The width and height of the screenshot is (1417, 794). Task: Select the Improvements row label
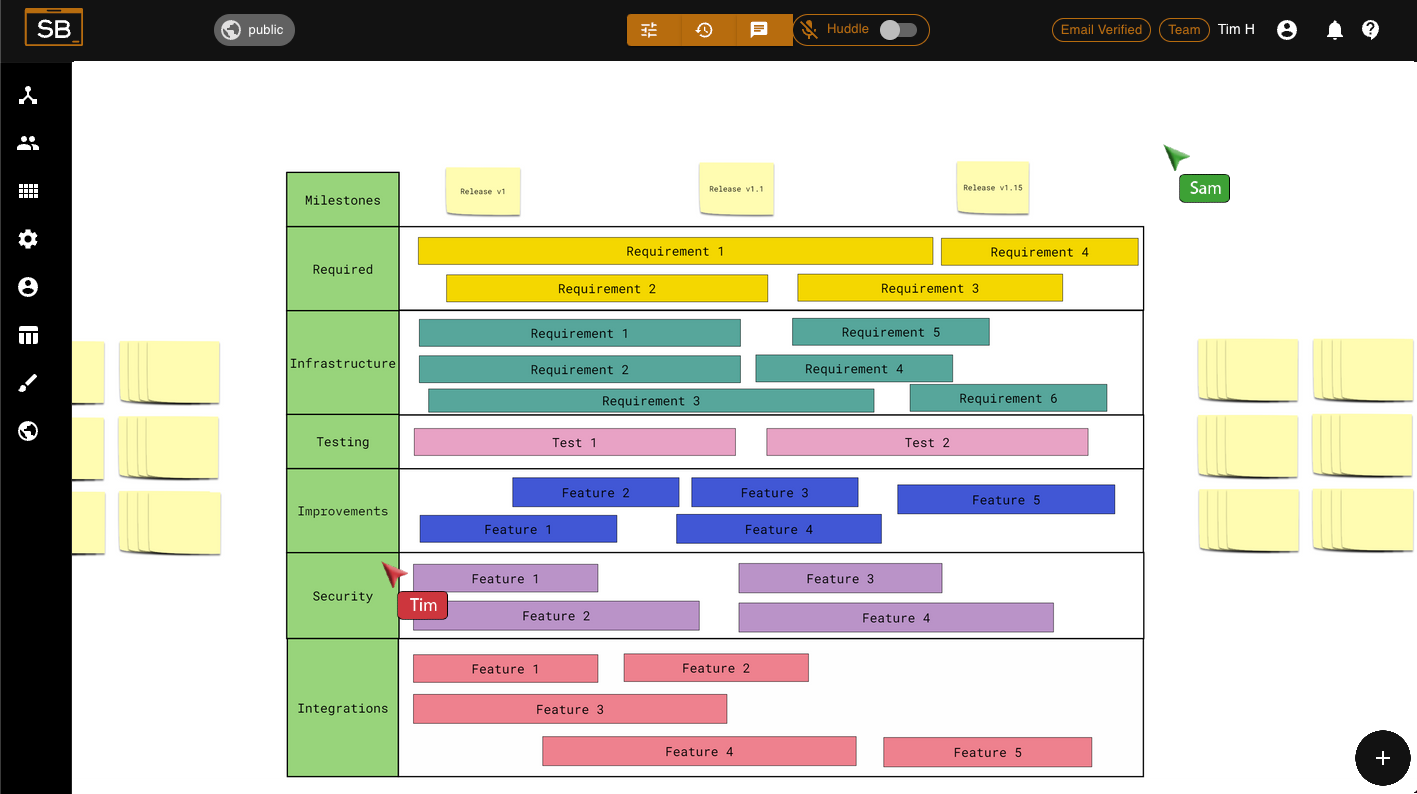click(343, 511)
